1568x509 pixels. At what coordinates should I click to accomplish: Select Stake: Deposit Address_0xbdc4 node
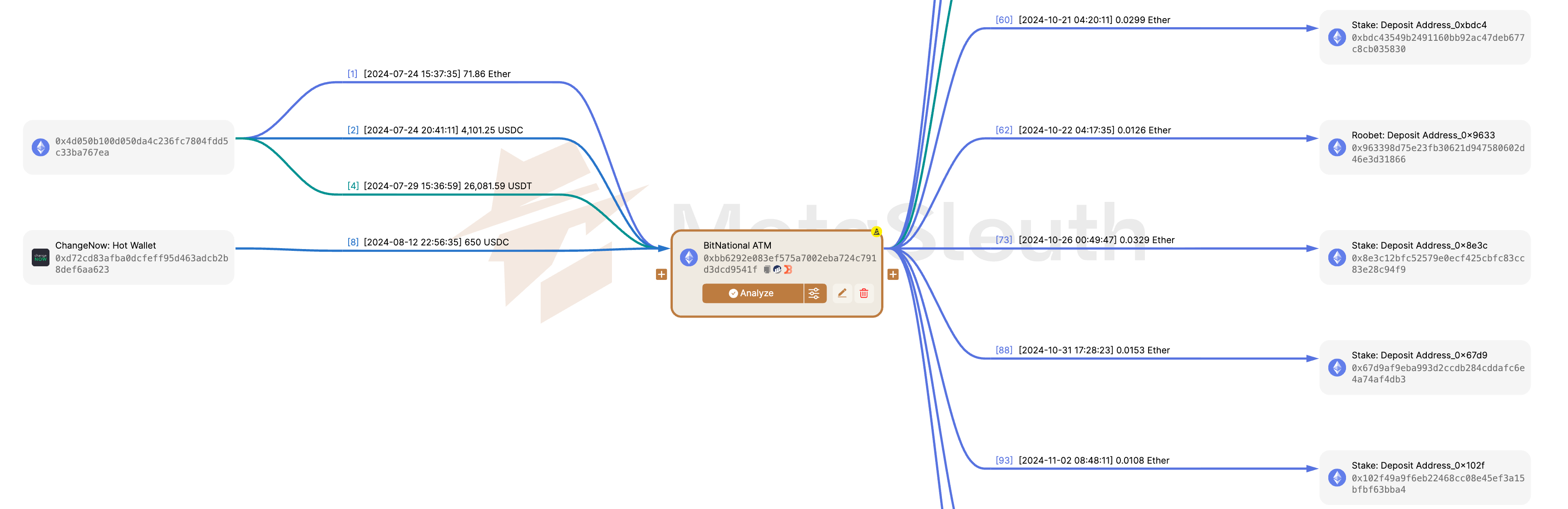pyautogui.click(x=1425, y=37)
